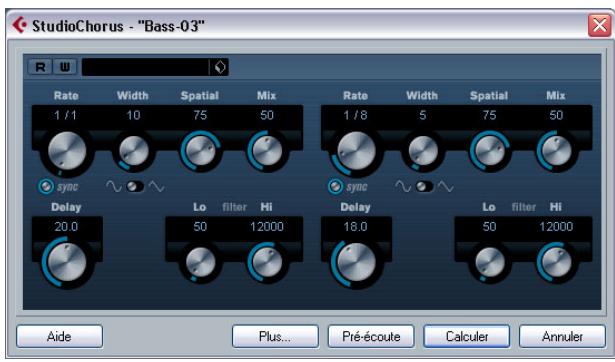Select the right triangle waveform icon in right section

coord(446,187)
